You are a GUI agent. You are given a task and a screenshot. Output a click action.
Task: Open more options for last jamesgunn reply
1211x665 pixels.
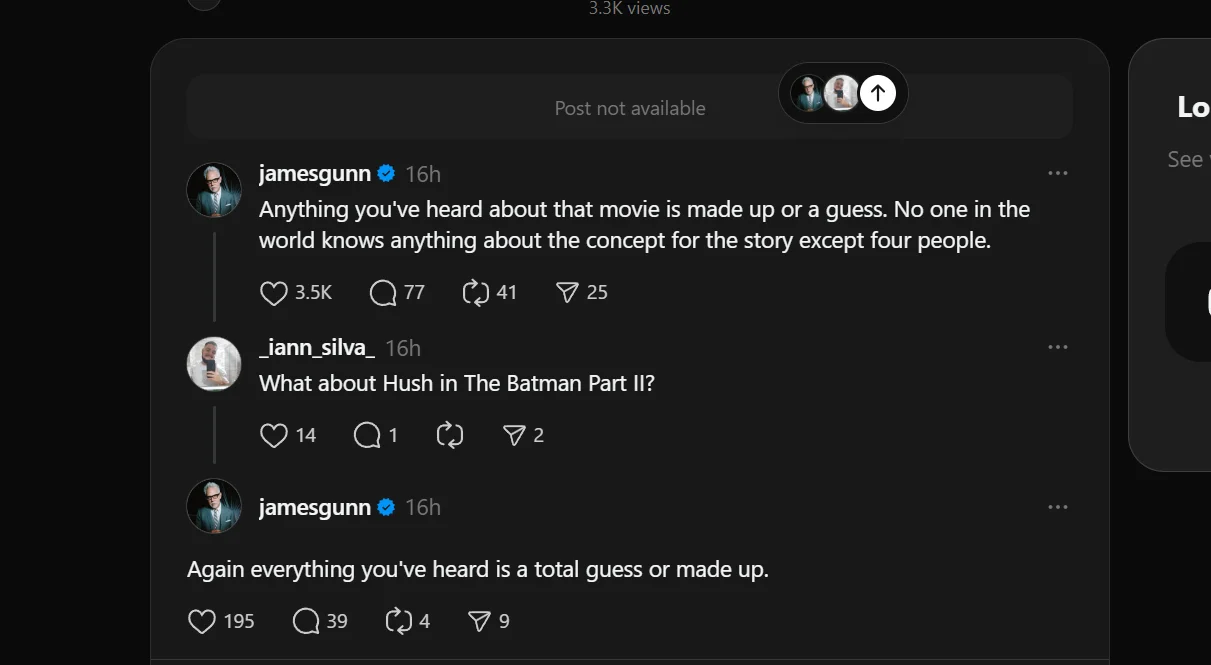click(1058, 507)
